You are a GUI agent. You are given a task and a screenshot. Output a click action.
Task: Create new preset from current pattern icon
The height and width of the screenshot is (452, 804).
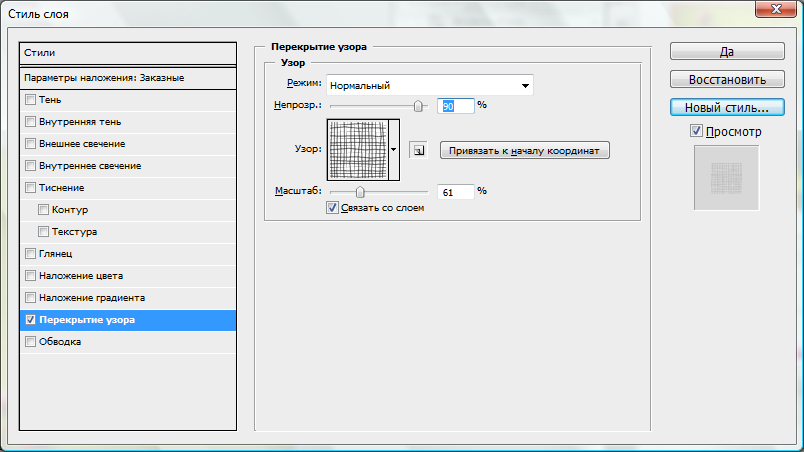click(x=418, y=150)
